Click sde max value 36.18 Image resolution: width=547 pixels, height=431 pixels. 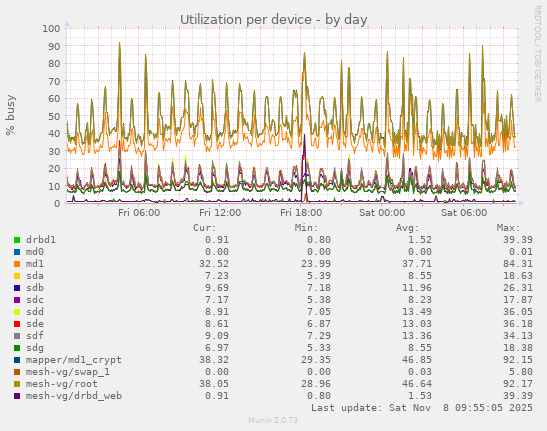click(518, 324)
